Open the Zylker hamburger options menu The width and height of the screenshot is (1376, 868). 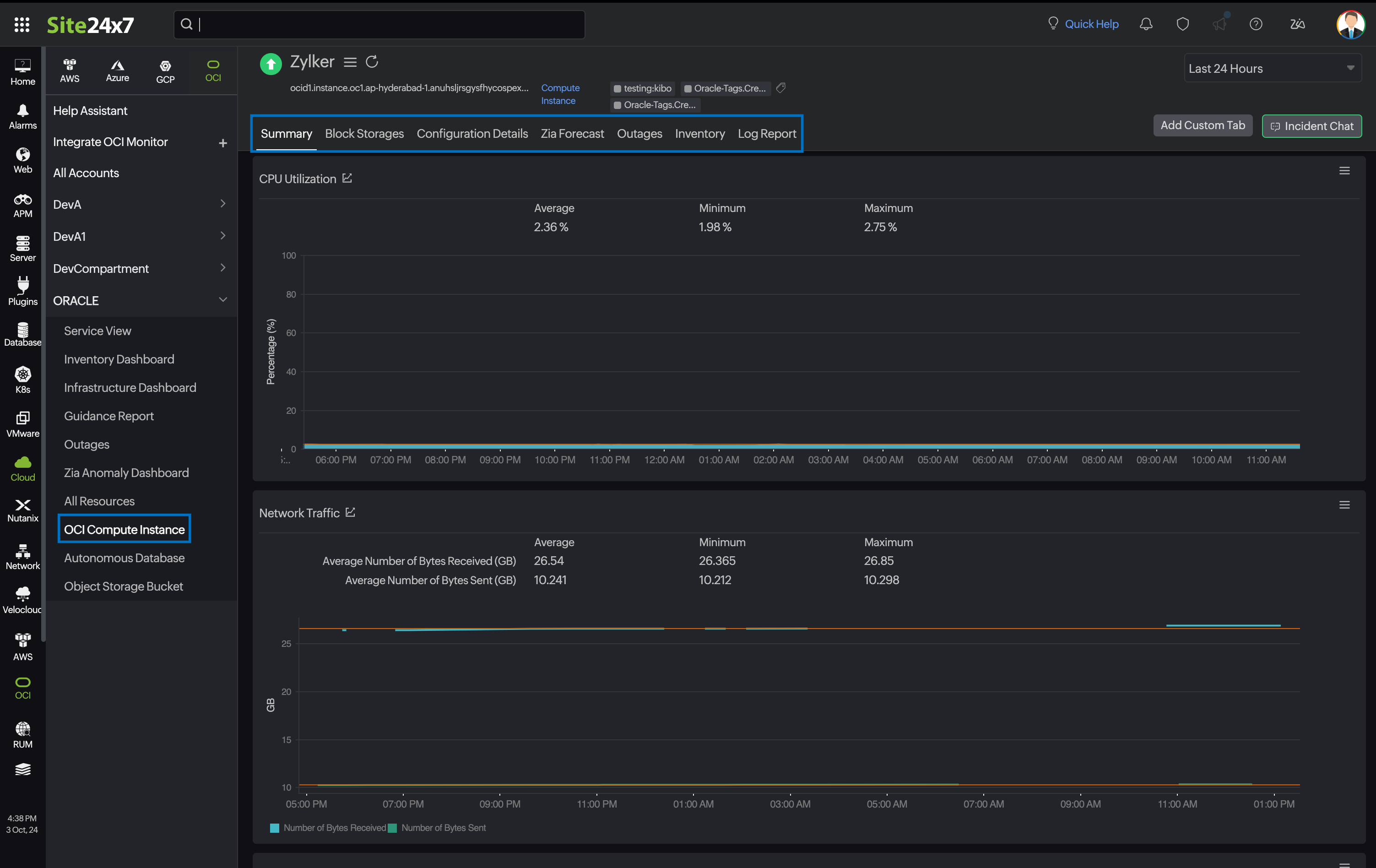click(350, 62)
